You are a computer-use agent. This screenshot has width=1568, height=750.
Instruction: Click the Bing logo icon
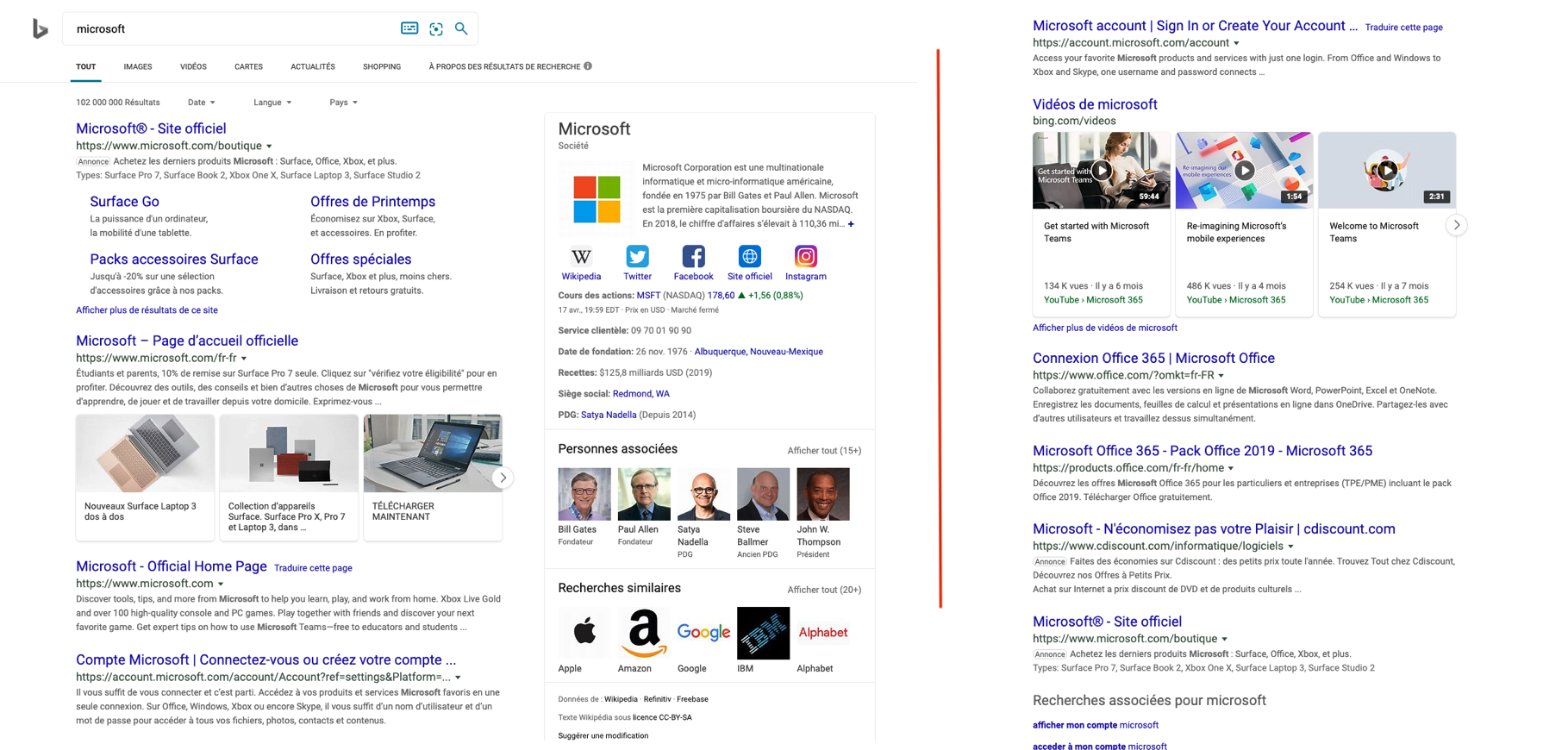40,29
